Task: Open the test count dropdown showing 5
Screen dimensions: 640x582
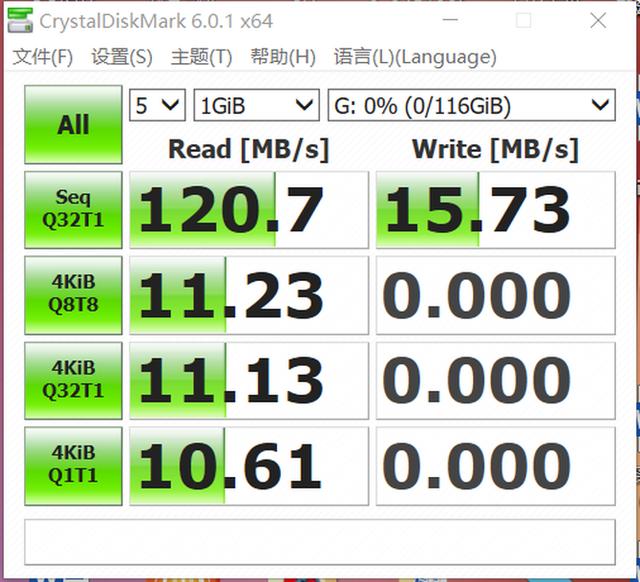Action: click(157, 104)
